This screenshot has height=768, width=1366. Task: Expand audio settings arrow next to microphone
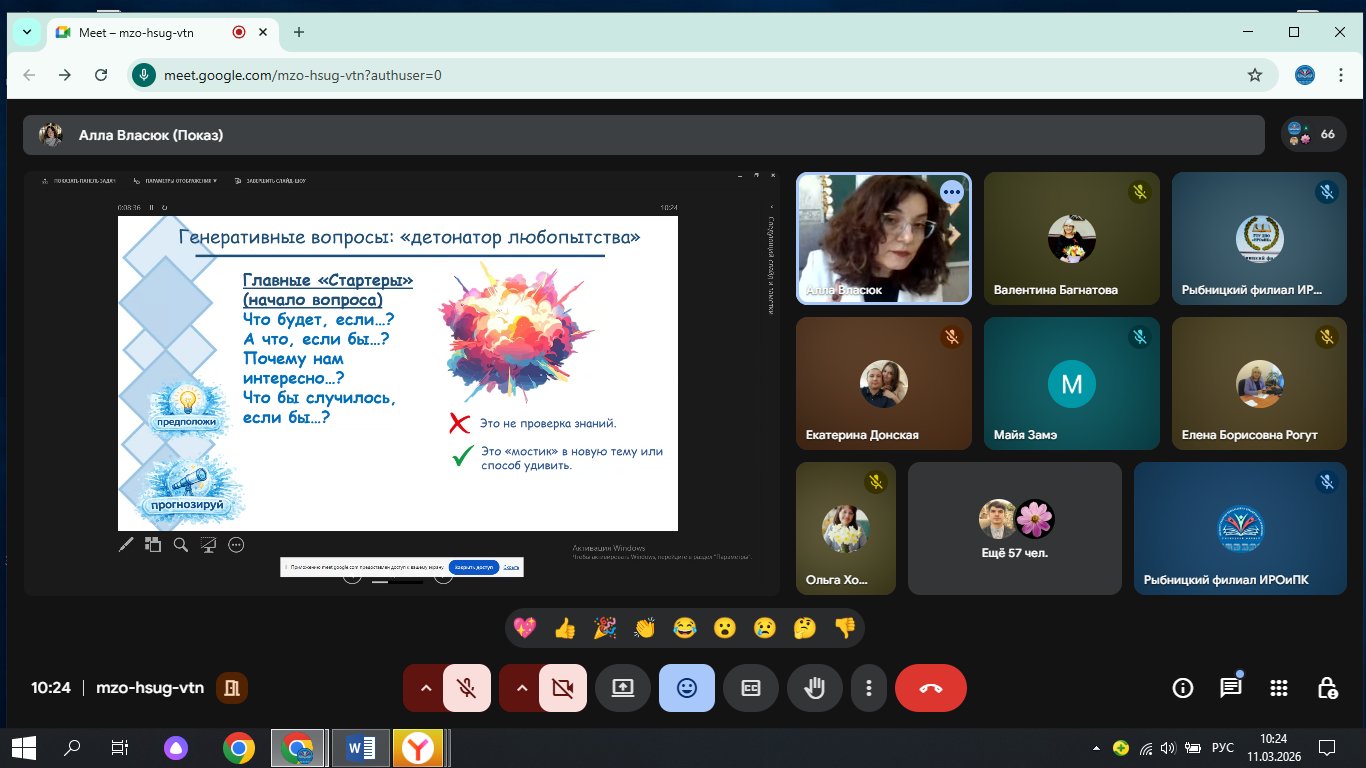[425, 688]
